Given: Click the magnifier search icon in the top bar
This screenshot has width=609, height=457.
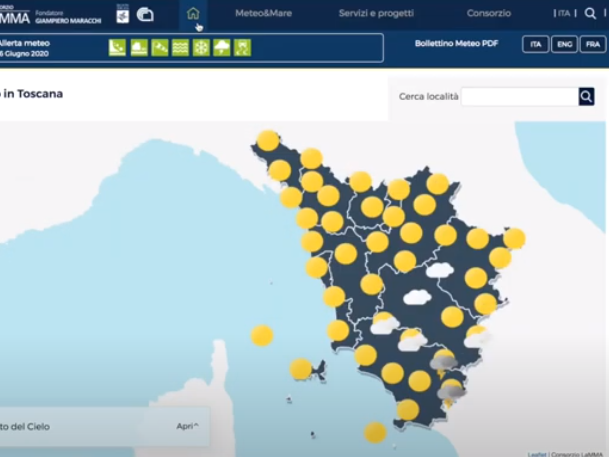Looking at the screenshot, I should pos(590,14).
